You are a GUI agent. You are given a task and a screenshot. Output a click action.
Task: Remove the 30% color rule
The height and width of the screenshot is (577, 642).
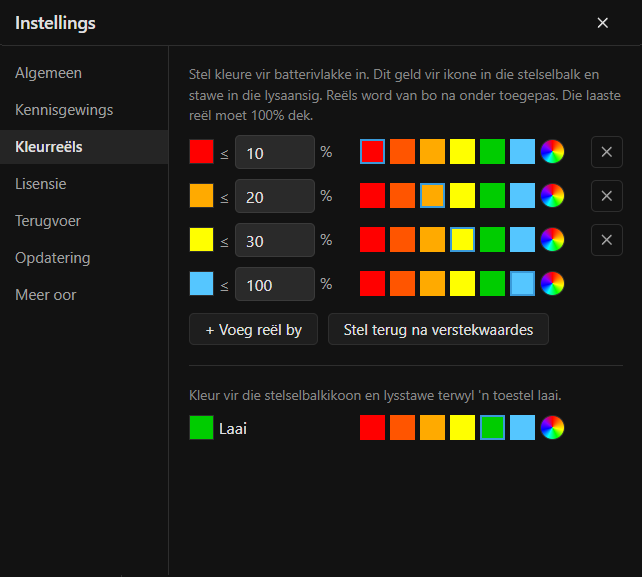coord(607,240)
